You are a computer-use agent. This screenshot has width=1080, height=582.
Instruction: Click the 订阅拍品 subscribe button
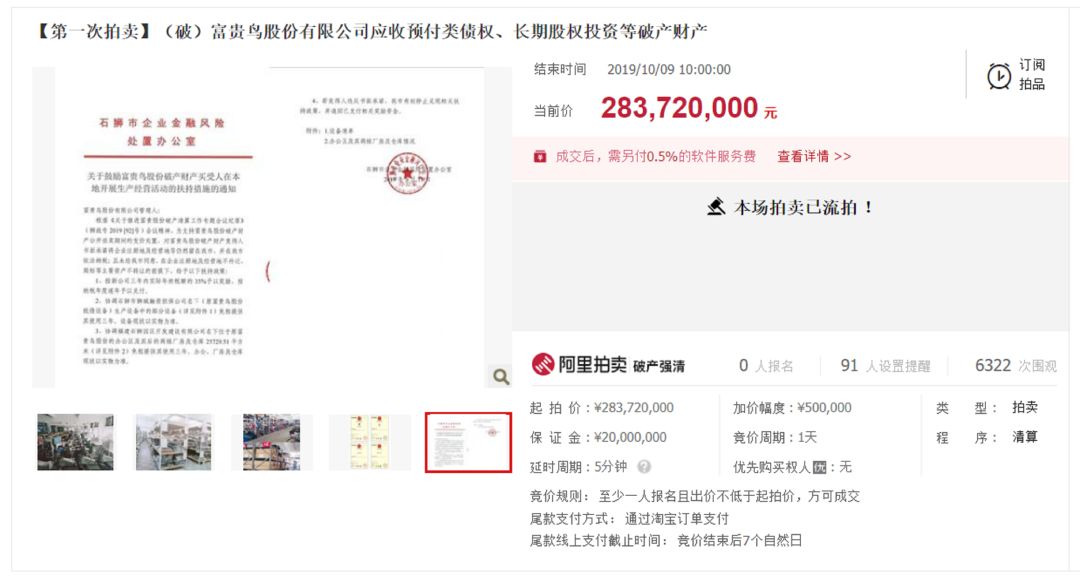tap(1017, 74)
